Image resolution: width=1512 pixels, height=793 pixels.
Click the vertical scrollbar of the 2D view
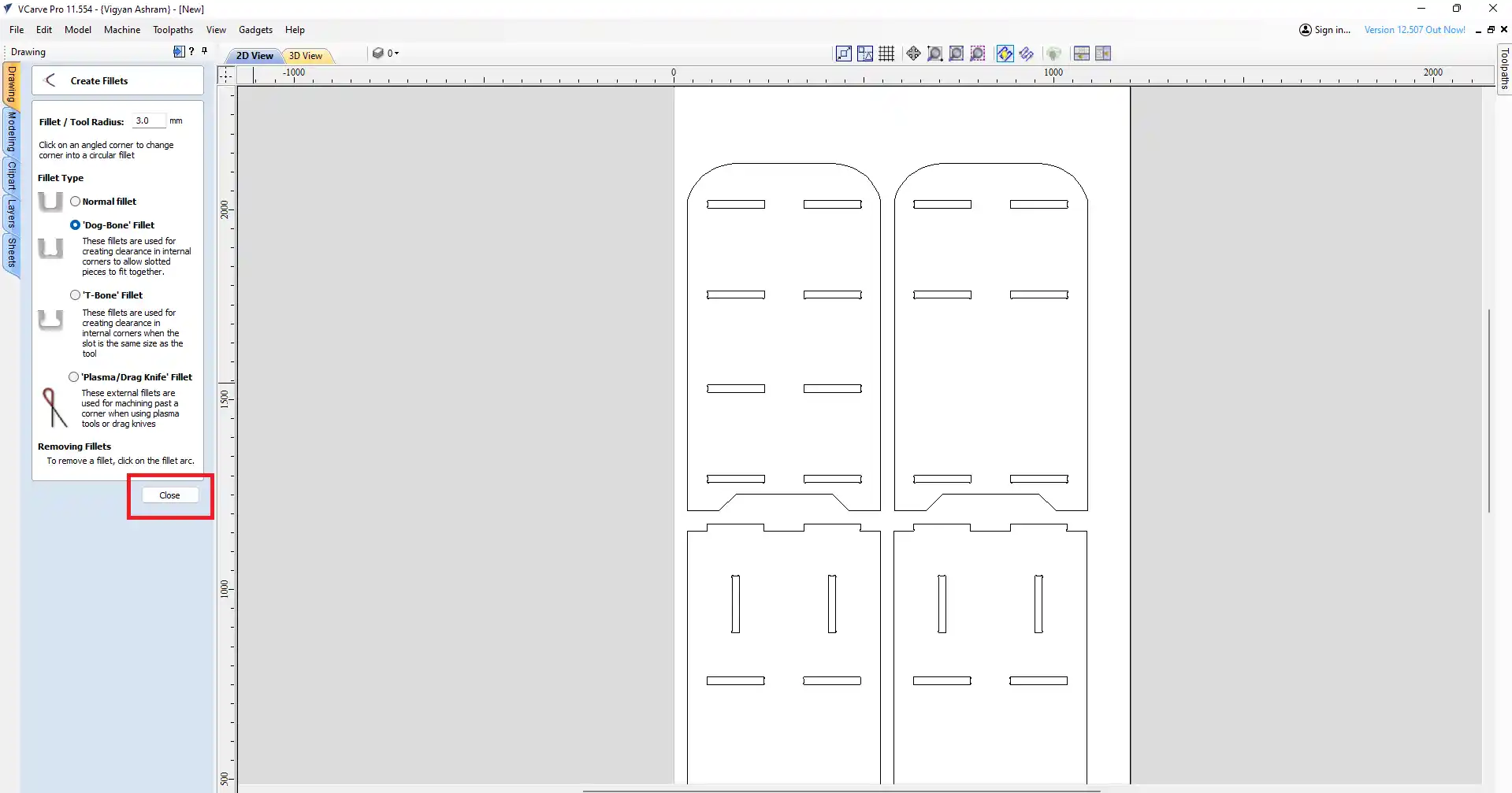(1488, 410)
